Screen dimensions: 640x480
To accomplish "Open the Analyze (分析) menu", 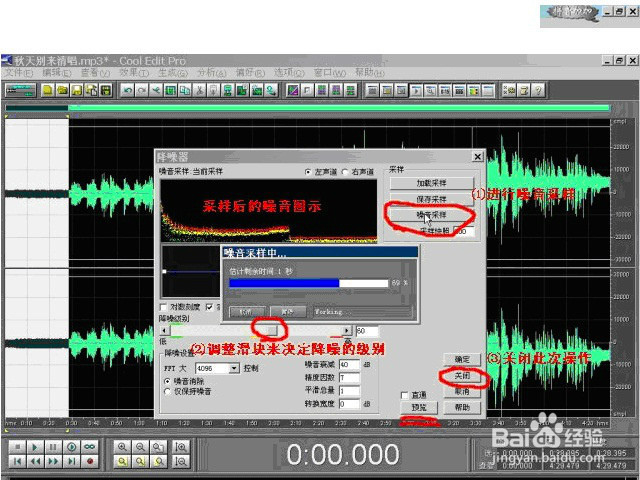I will 211,73.
